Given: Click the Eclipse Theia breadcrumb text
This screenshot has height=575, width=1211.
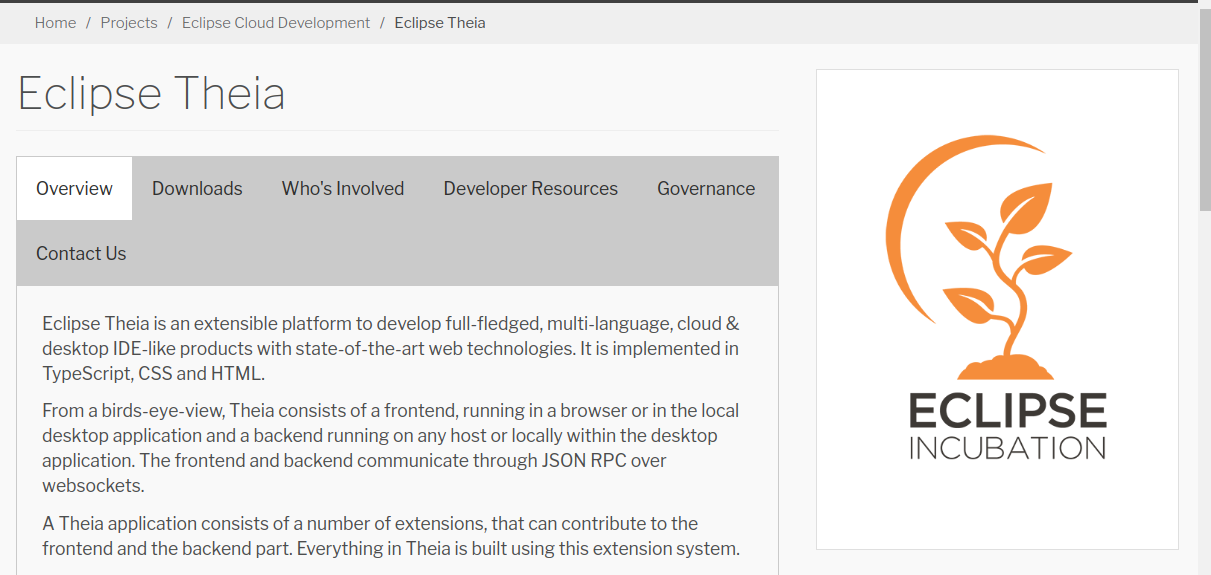Looking at the screenshot, I should point(440,23).
